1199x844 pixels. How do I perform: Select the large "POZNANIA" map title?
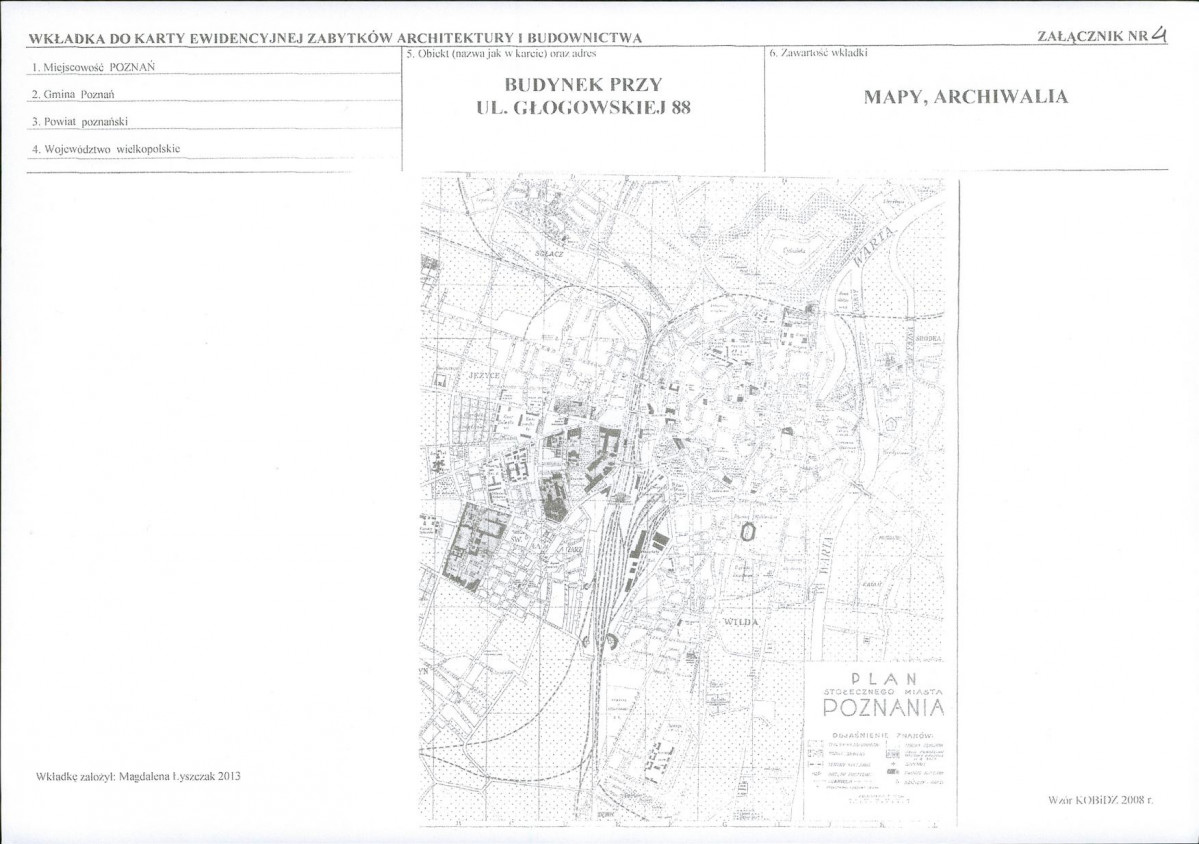click(884, 708)
